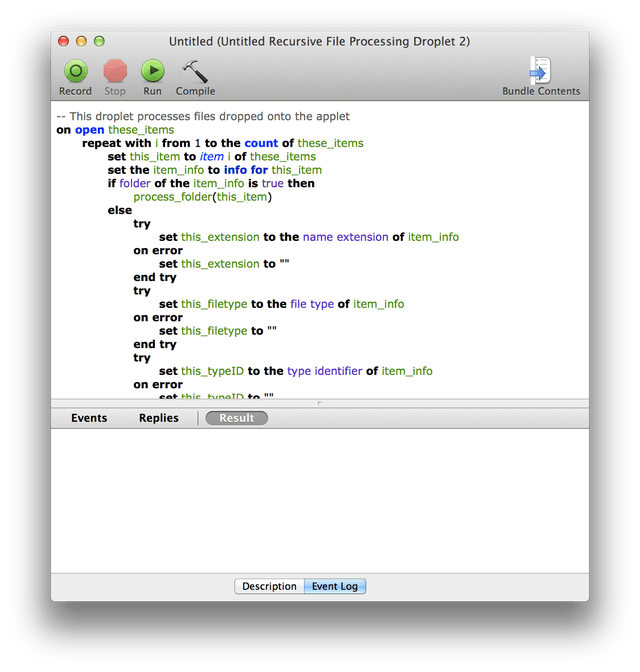Select the Event Log segment

335,586
